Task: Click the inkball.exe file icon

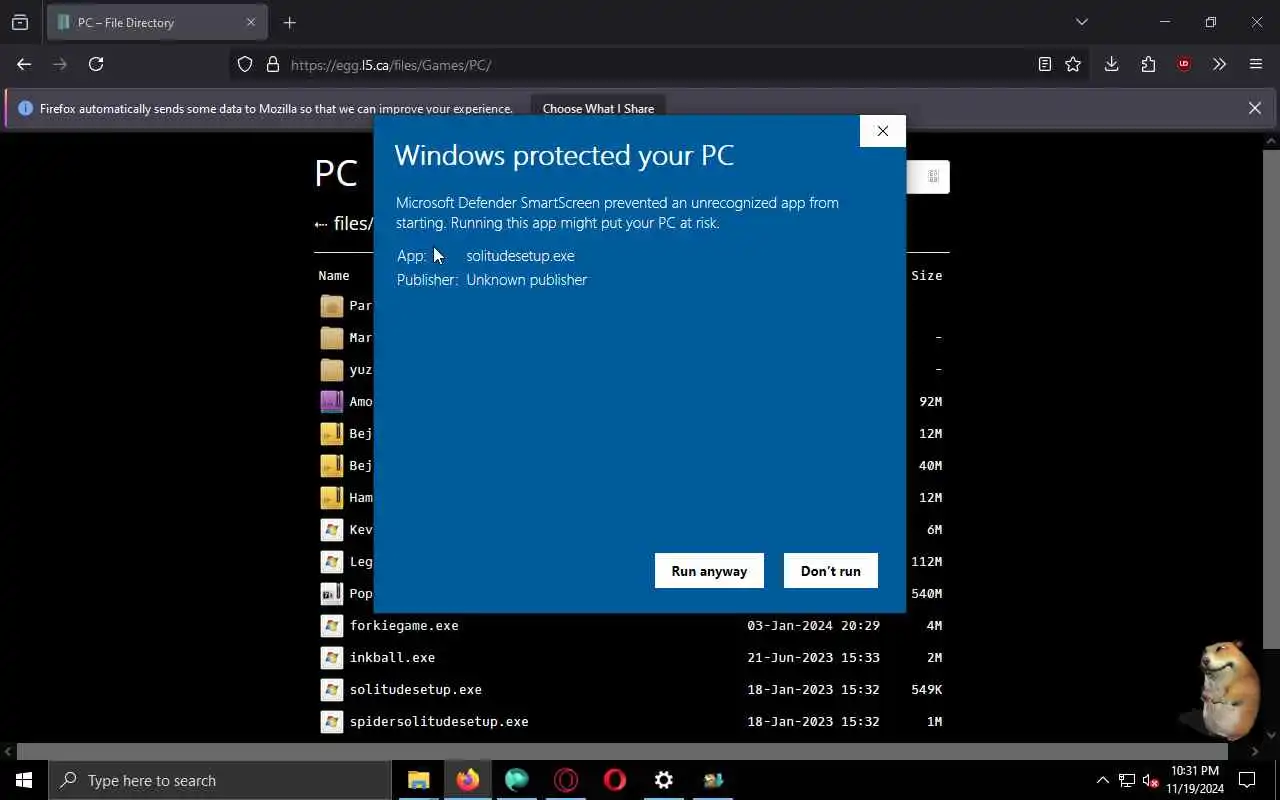Action: (x=332, y=657)
